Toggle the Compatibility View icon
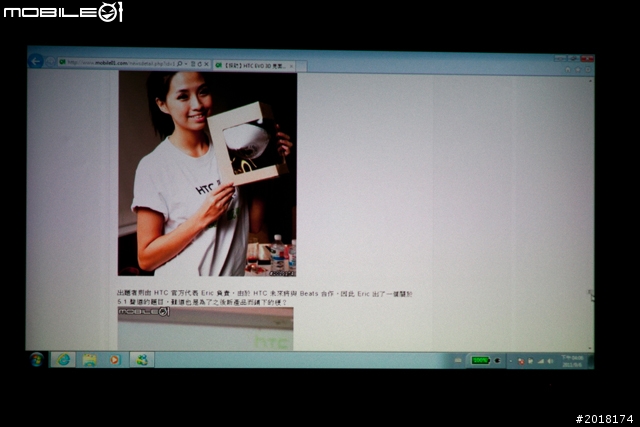 (x=193, y=64)
